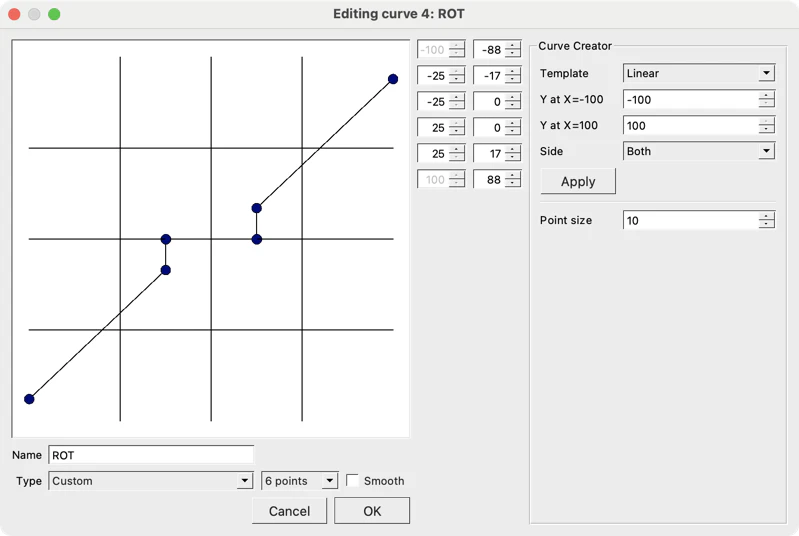The image size is (799, 536).
Task: Click the -17 Y value field
Action: pos(489,76)
